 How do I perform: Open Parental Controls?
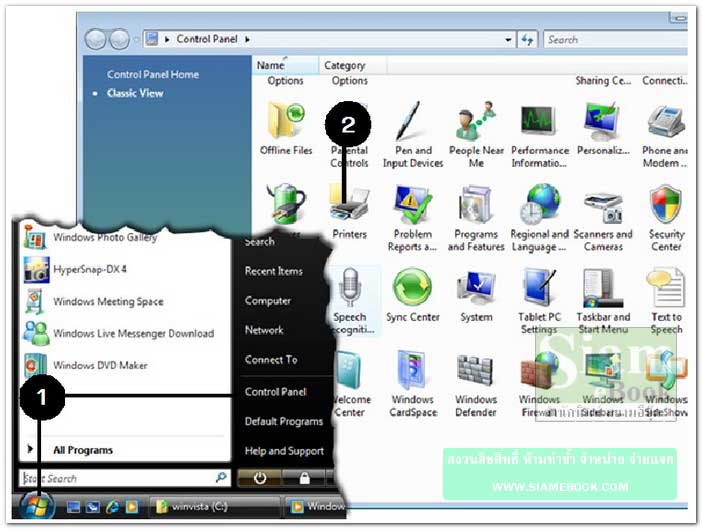(x=349, y=135)
